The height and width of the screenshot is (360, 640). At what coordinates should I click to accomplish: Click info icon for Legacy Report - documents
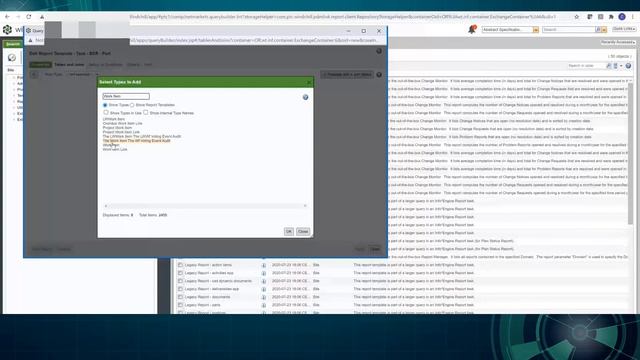(x=264, y=297)
